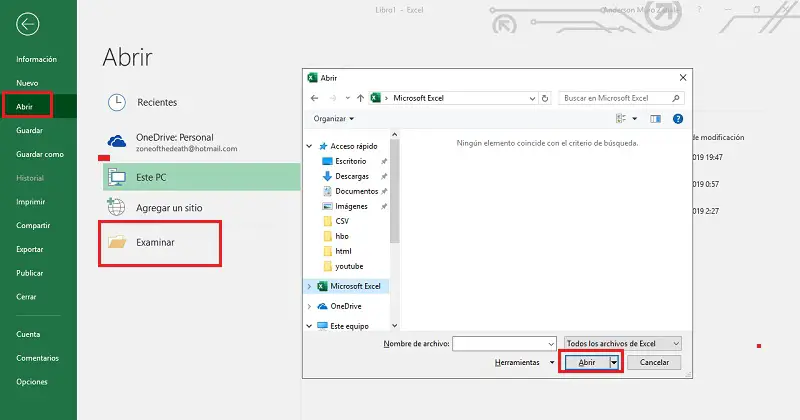Open the Abrir button's dropdown arrow
This screenshot has height=420, width=800.
(x=614, y=362)
